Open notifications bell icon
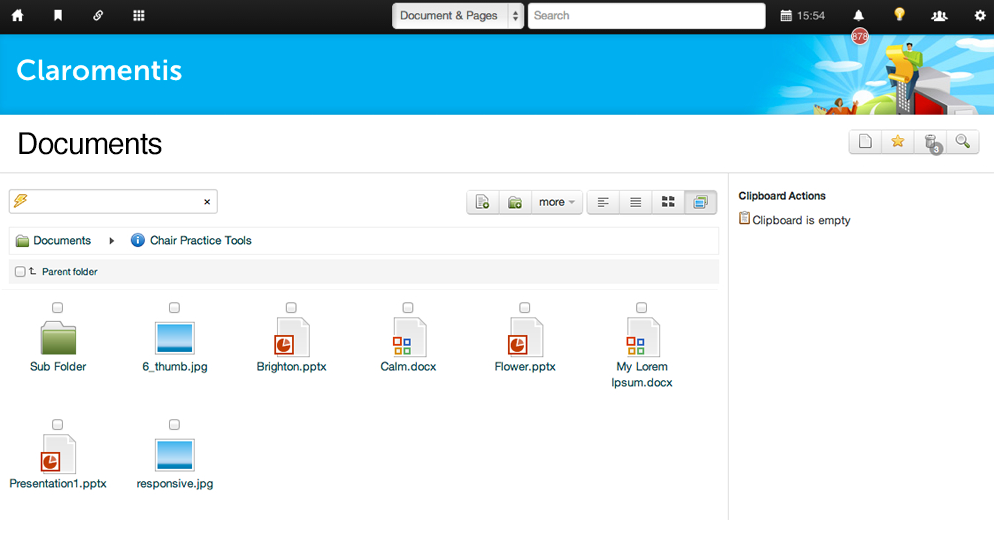Screen dimensions: 994x546 [x=858, y=15]
